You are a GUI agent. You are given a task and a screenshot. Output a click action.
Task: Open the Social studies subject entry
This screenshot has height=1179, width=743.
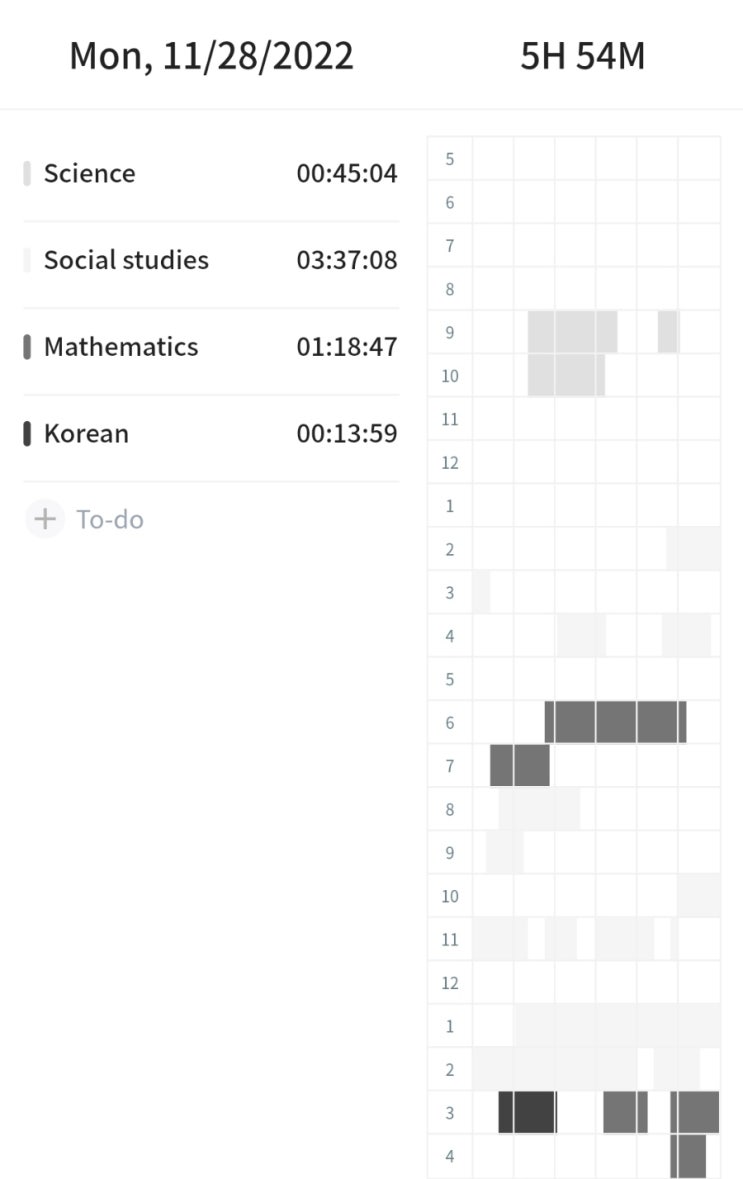[211, 260]
